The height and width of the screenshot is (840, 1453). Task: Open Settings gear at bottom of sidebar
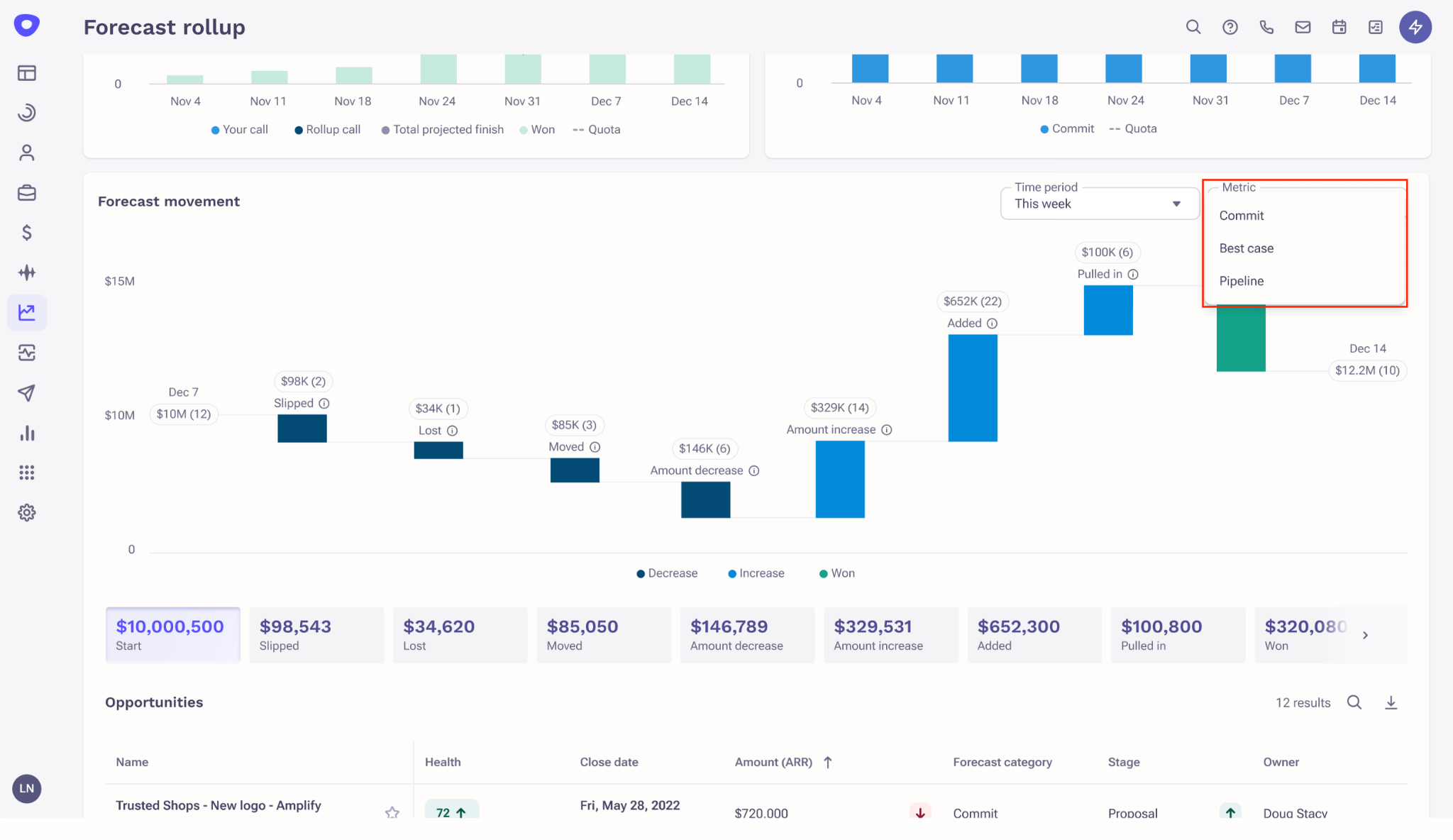click(27, 512)
